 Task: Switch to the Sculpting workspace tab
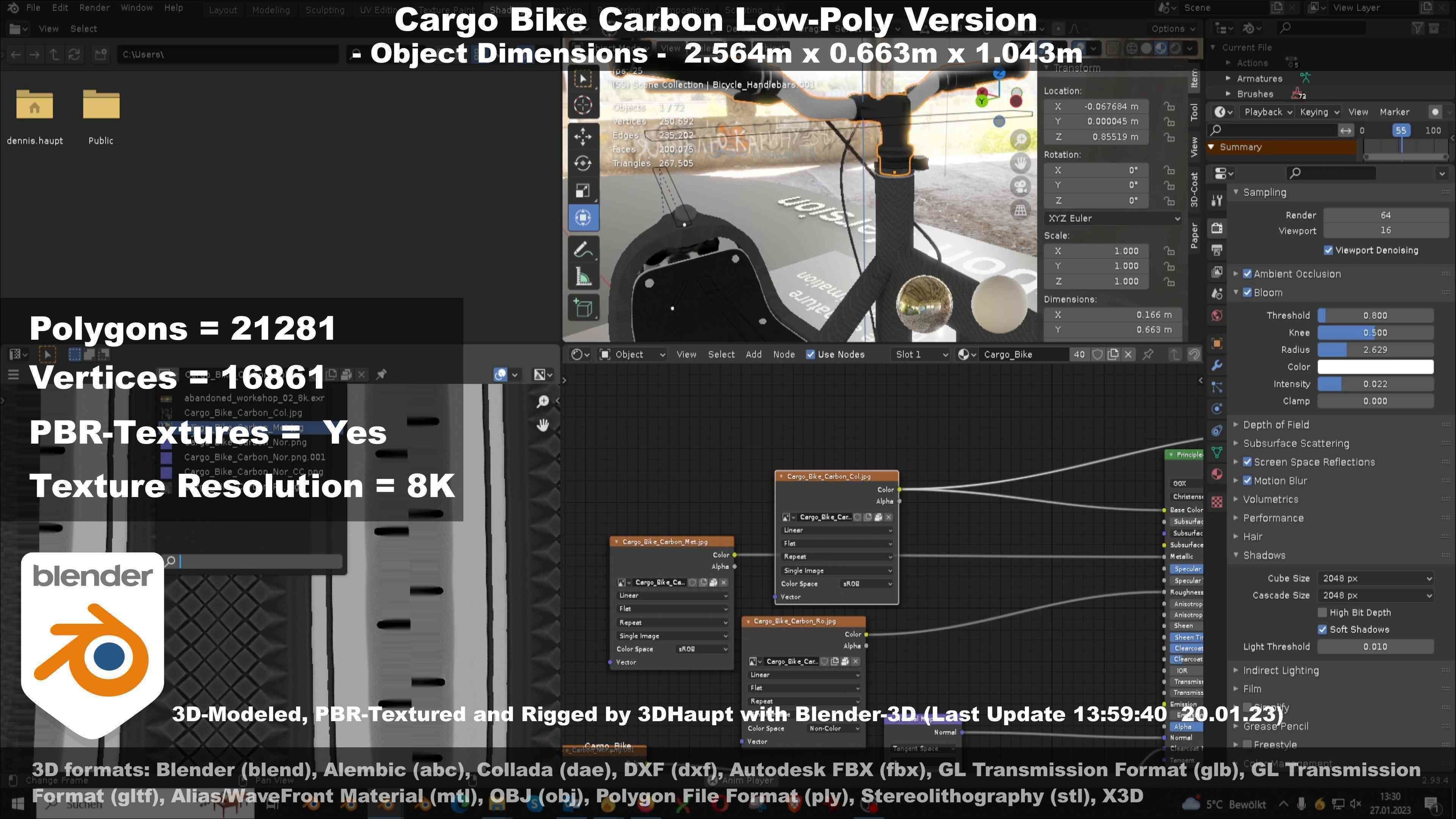click(325, 10)
